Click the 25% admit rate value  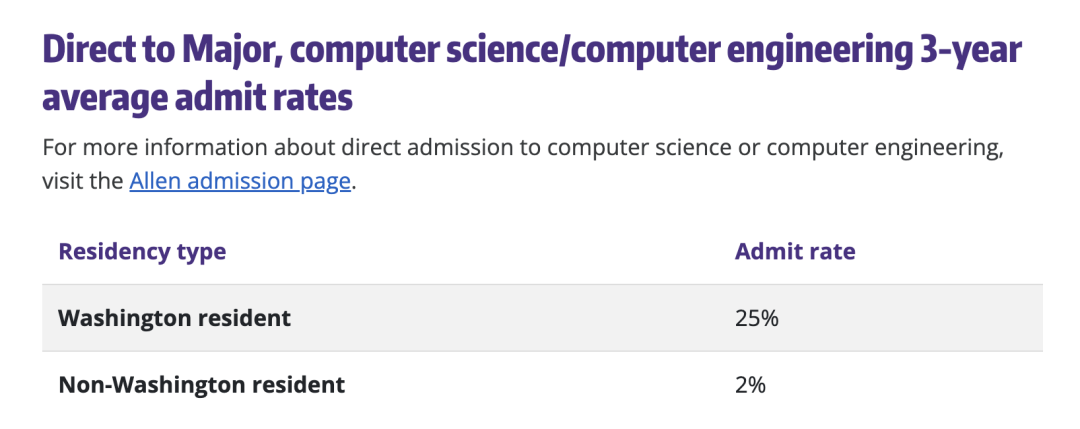point(757,319)
